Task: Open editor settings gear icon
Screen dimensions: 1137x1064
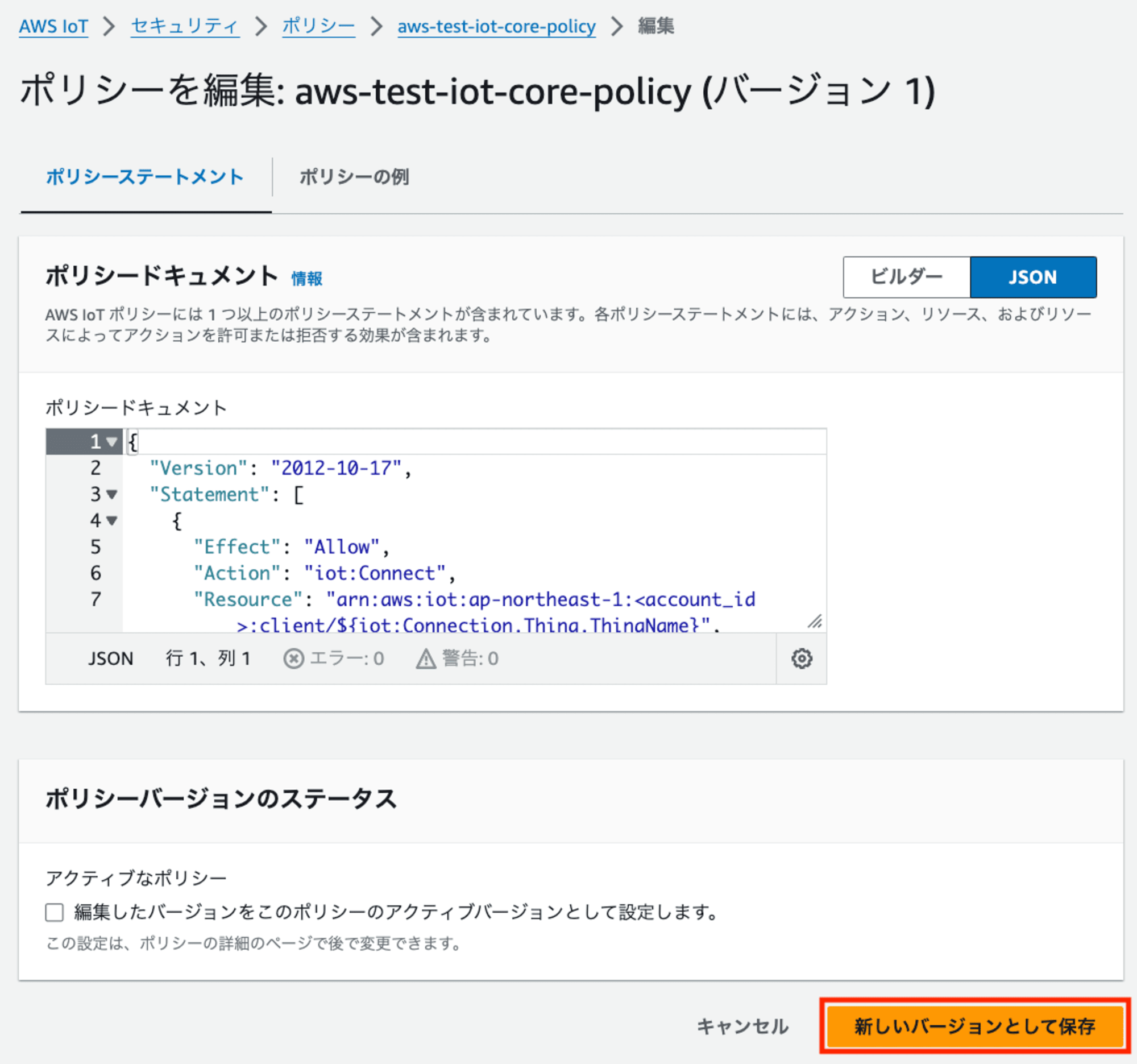Action: click(x=801, y=659)
